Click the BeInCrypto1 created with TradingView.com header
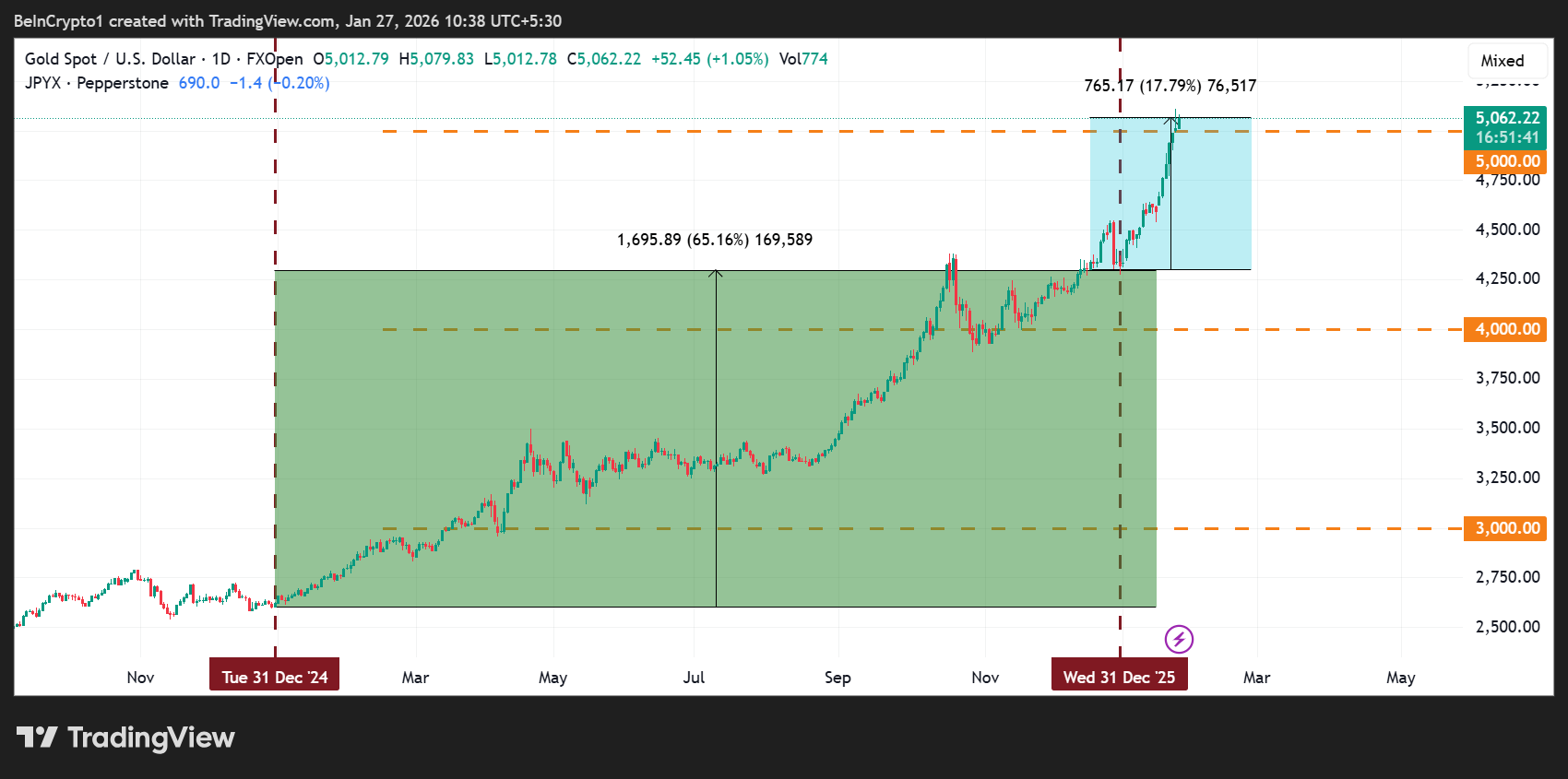Image resolution: width=1568 pixels, height=779 pixels. [x=288, y=21]
